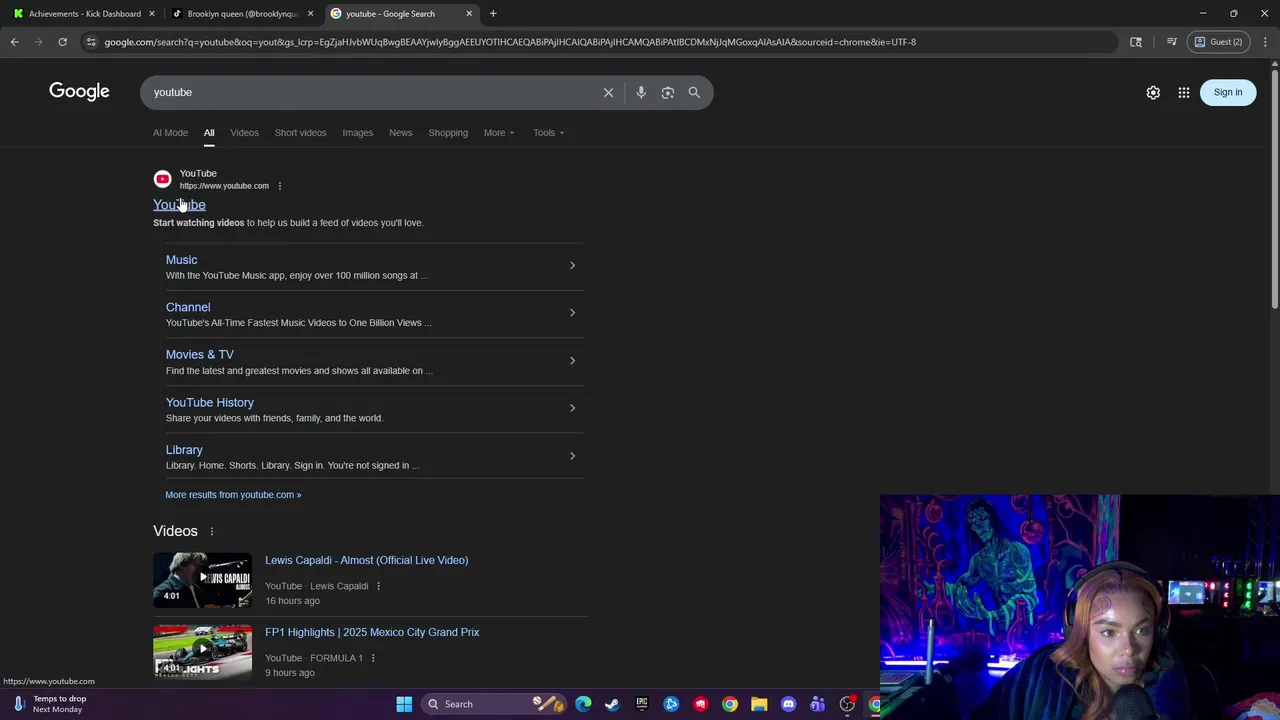Open Lewis Capaldi - Almost video link

pyautogui.click(x=366, y=560)
